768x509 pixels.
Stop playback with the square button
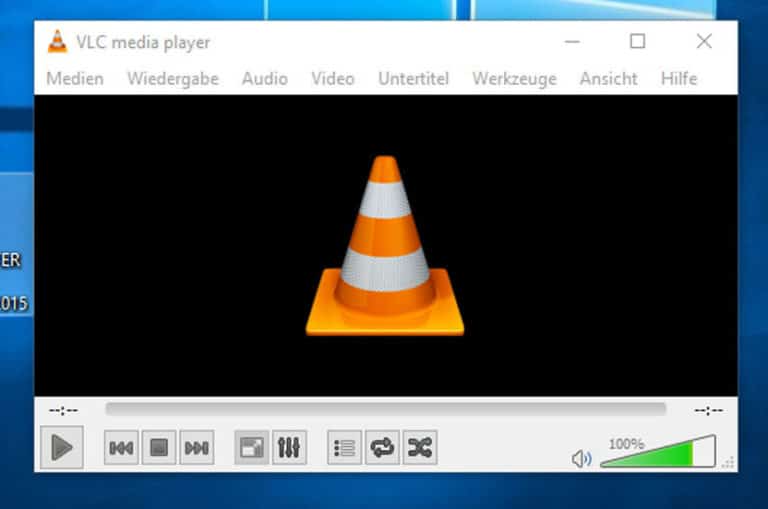[x=159, y=447]
